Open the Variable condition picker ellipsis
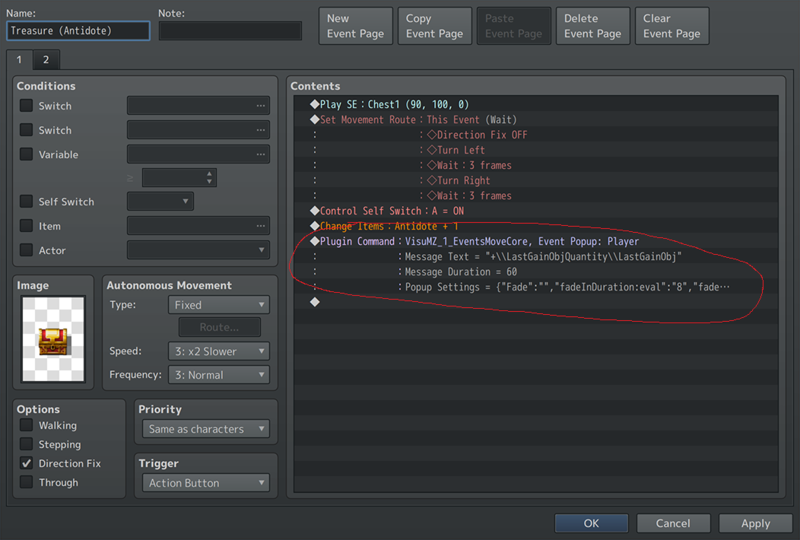Screen dimensions: 800x540 point(260,154)
